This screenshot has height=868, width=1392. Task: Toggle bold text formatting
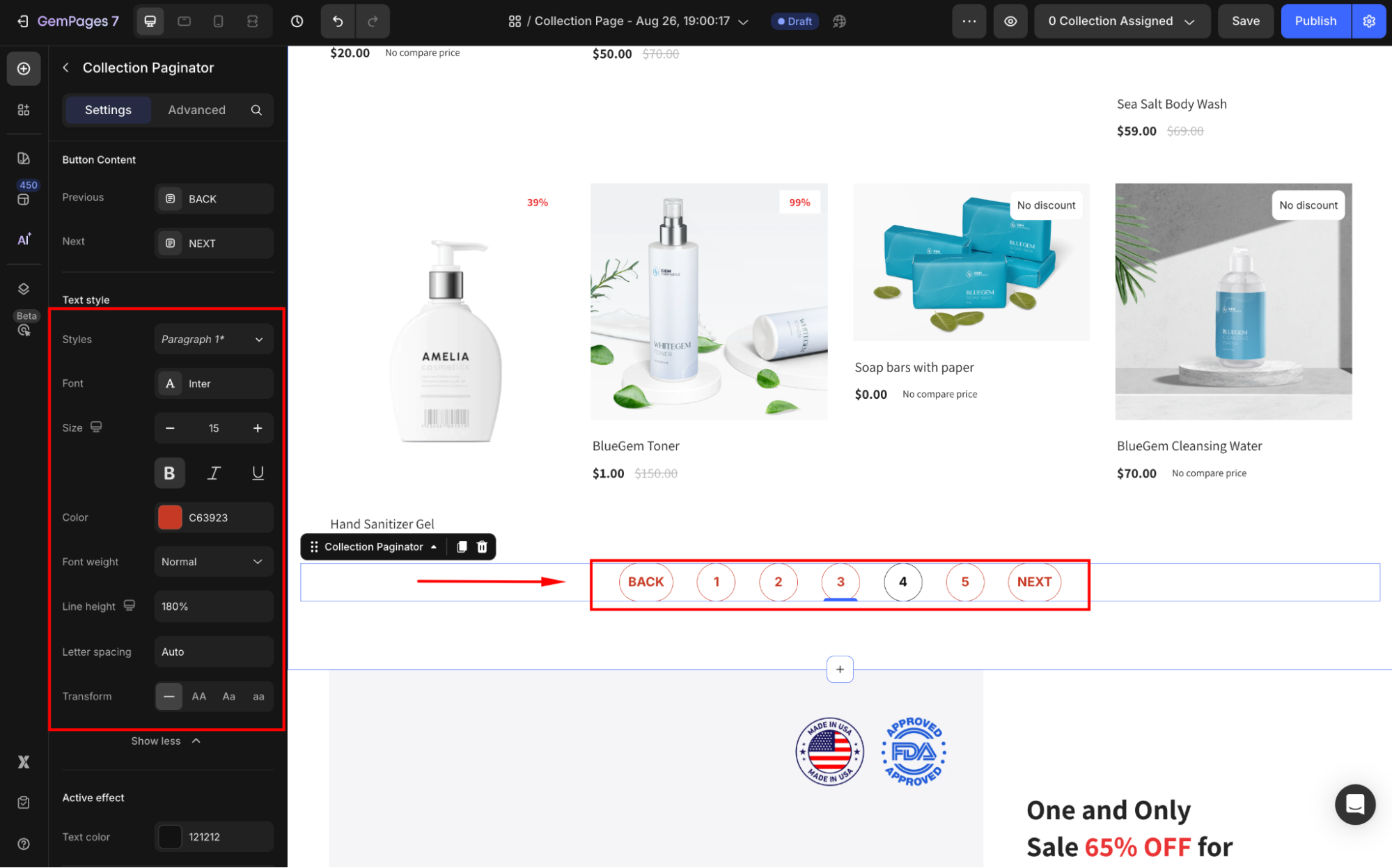pyautogui.click(x=169, y=473)
